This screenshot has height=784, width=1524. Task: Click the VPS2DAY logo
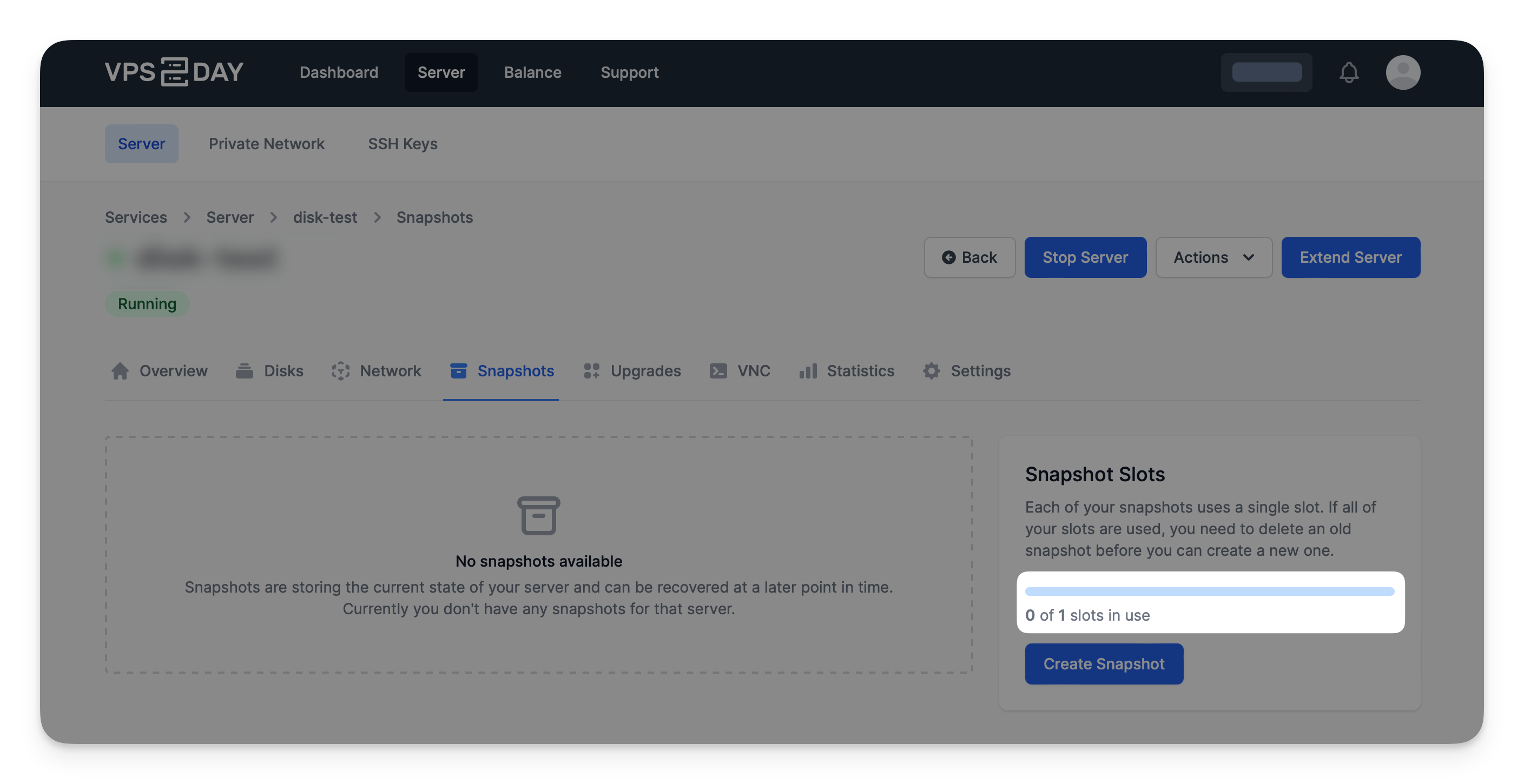pyautogui.click(x=174, y=72)
